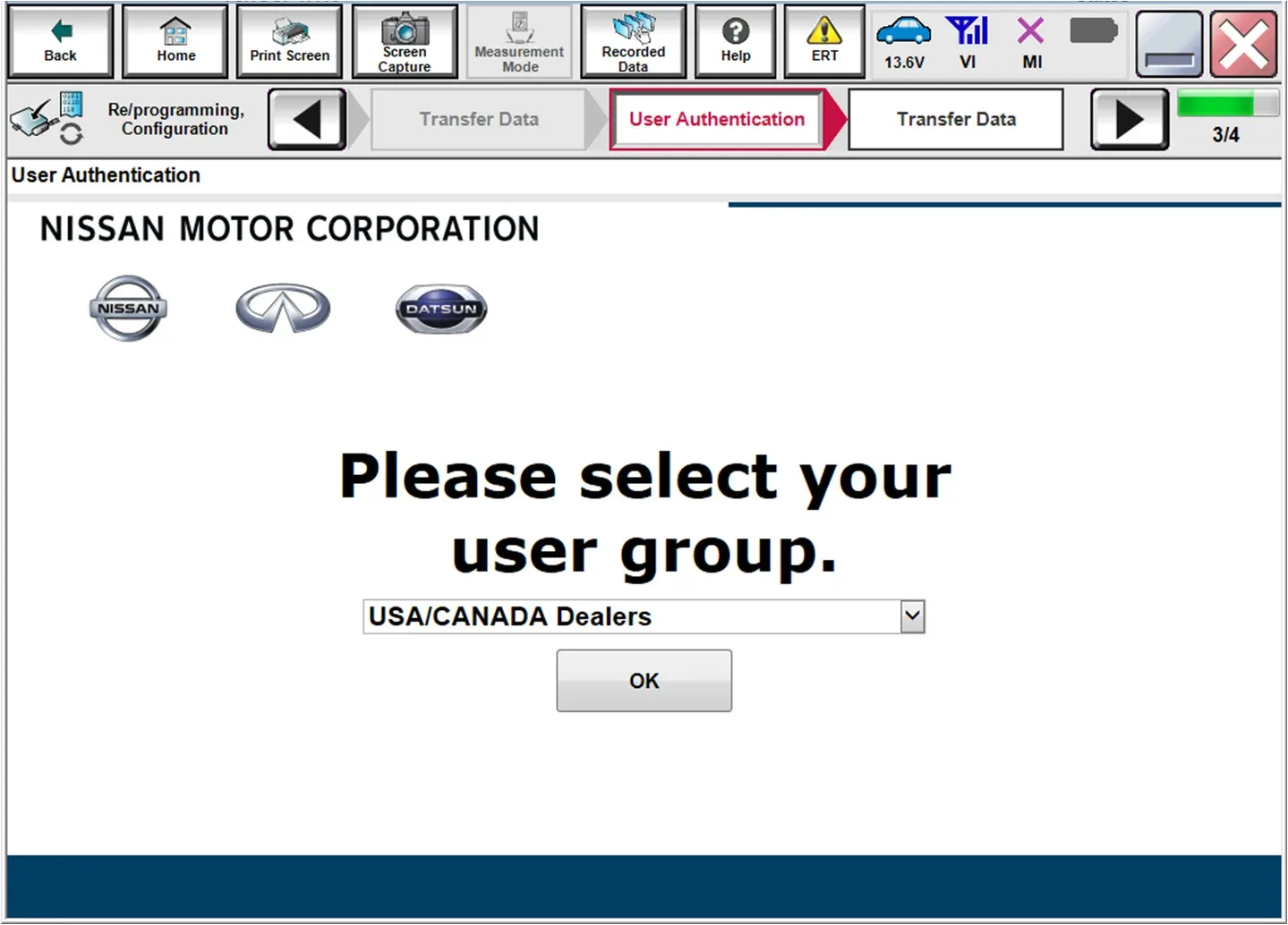
Task: Close the application with the red X
Action: pyautogui.click(x=1243, y=44)
